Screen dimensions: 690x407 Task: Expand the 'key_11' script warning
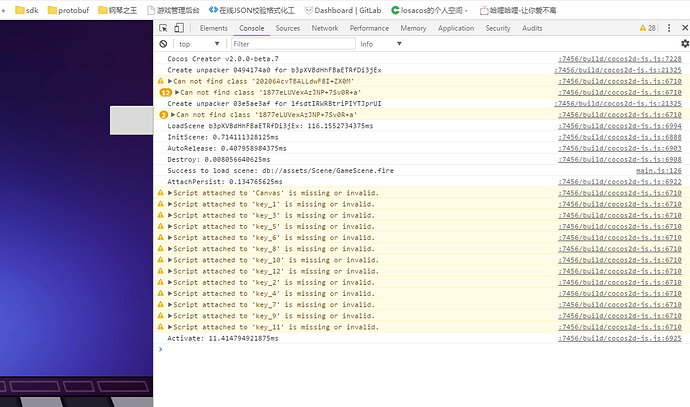coord(169,327)
